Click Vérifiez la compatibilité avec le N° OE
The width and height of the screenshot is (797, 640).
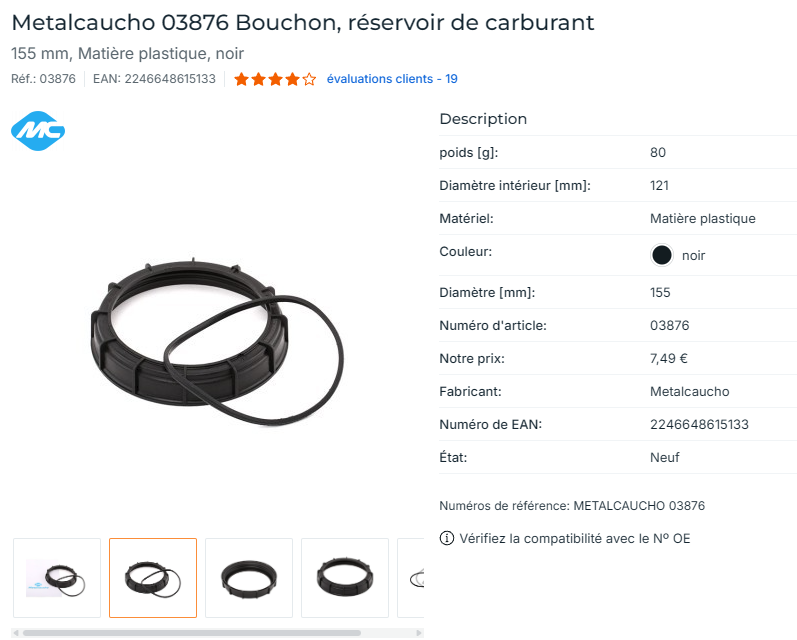tap(575, 538)
